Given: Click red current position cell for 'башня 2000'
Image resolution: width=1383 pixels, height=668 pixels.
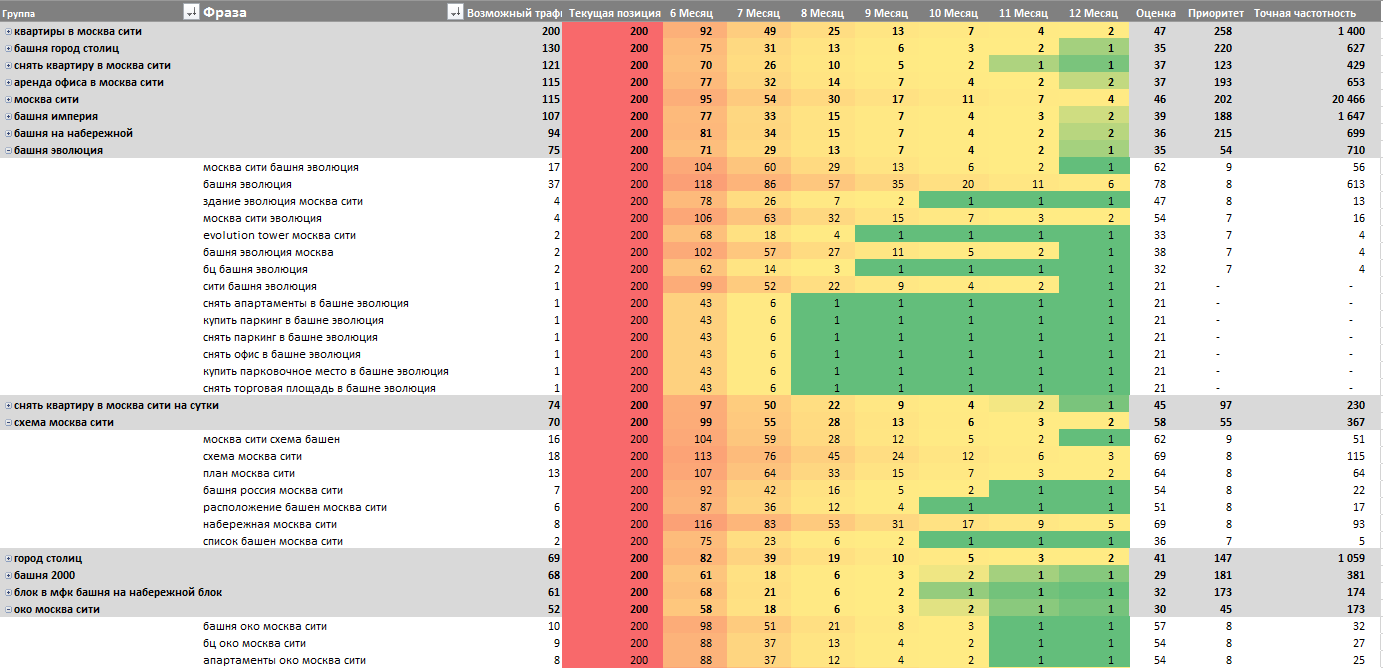Looking at the screenshot, I should coord(614,576).
